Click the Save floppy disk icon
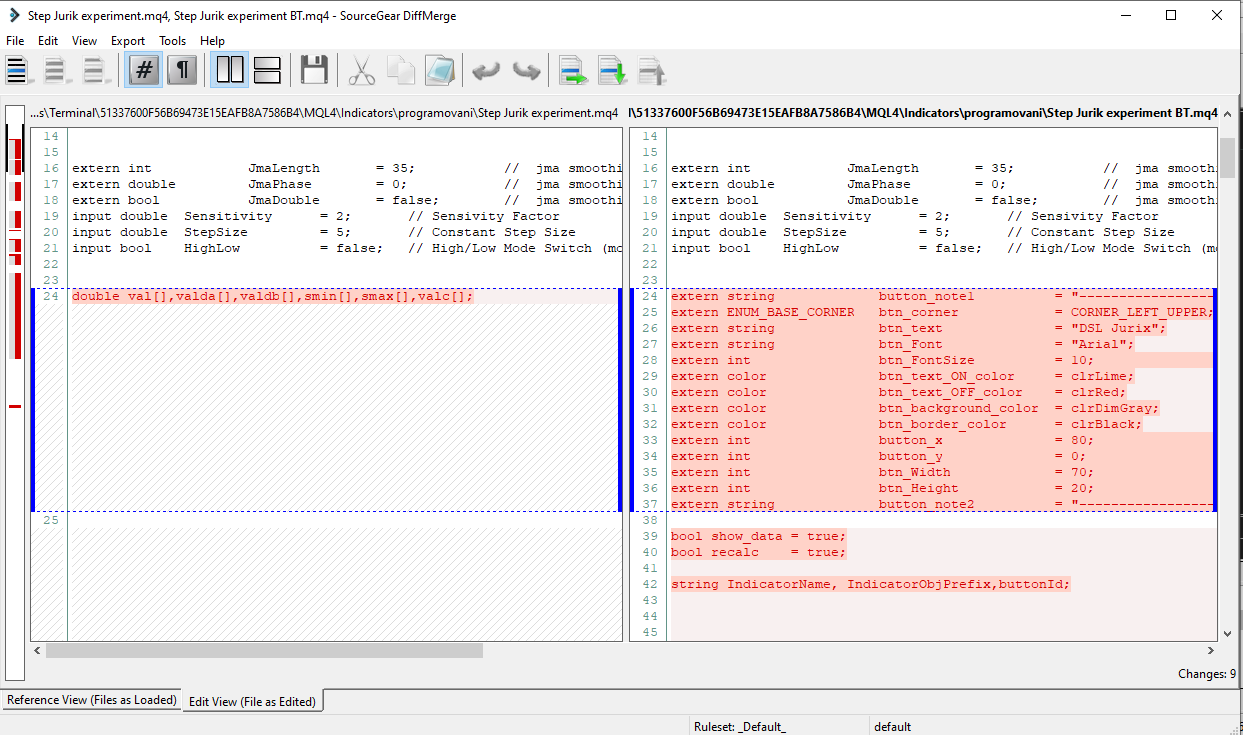Screen dimensions: 1243x735 point(314,70)
